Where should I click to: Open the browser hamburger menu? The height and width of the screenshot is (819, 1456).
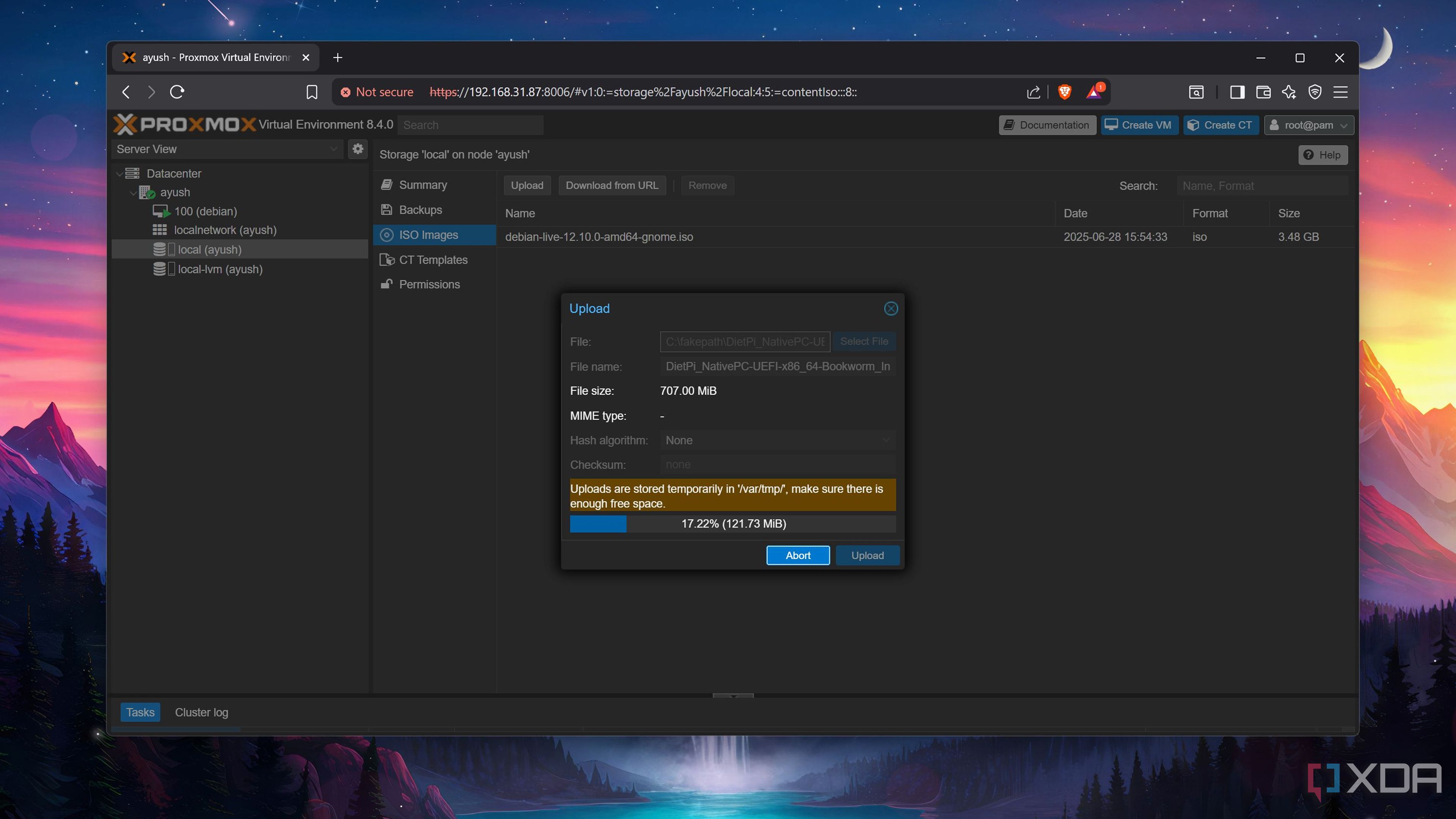coord(1341,92)
